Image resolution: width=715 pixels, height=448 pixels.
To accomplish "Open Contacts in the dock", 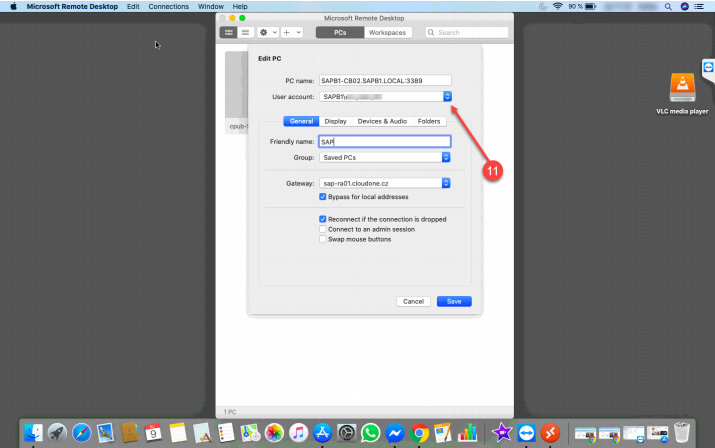I will point(130,432).
